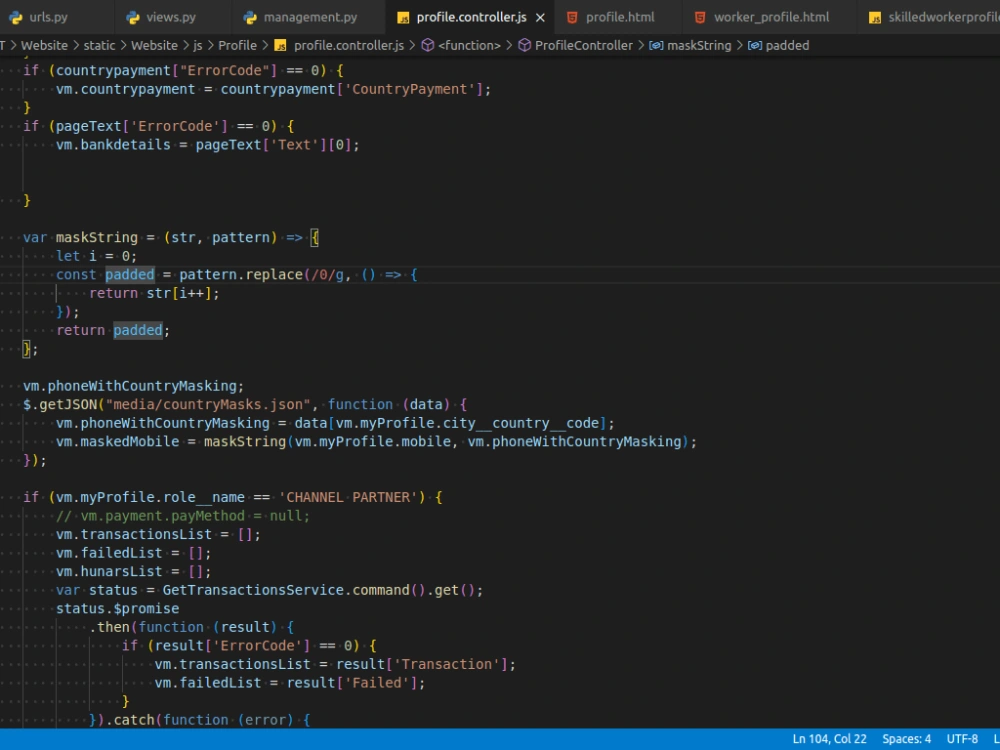The image size is (1000, 750).
Task: Click Python icon on views.py tab
Action: point(133,17)
